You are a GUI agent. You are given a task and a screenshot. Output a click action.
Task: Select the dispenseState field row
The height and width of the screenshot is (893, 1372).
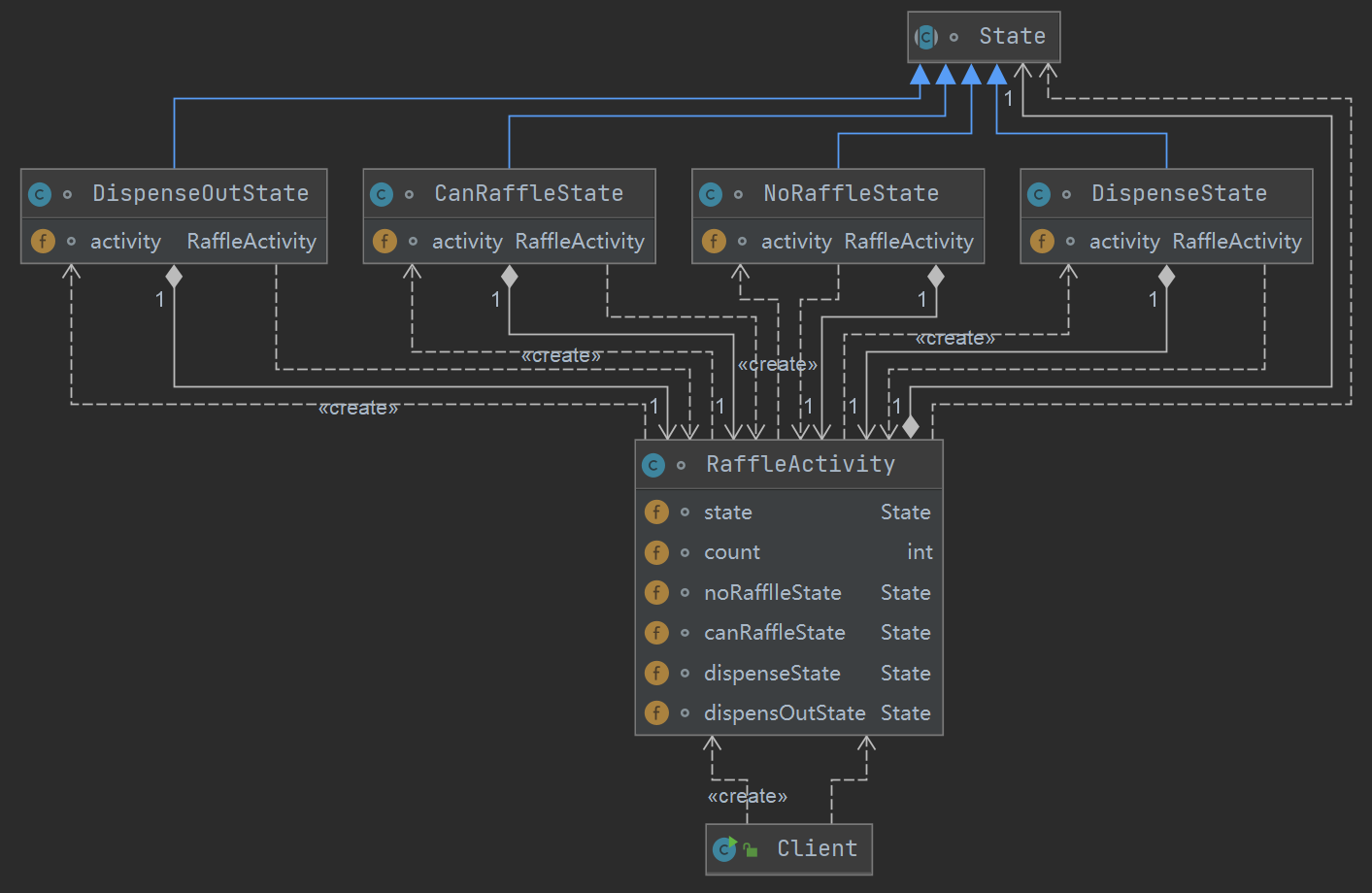(772, 674)
